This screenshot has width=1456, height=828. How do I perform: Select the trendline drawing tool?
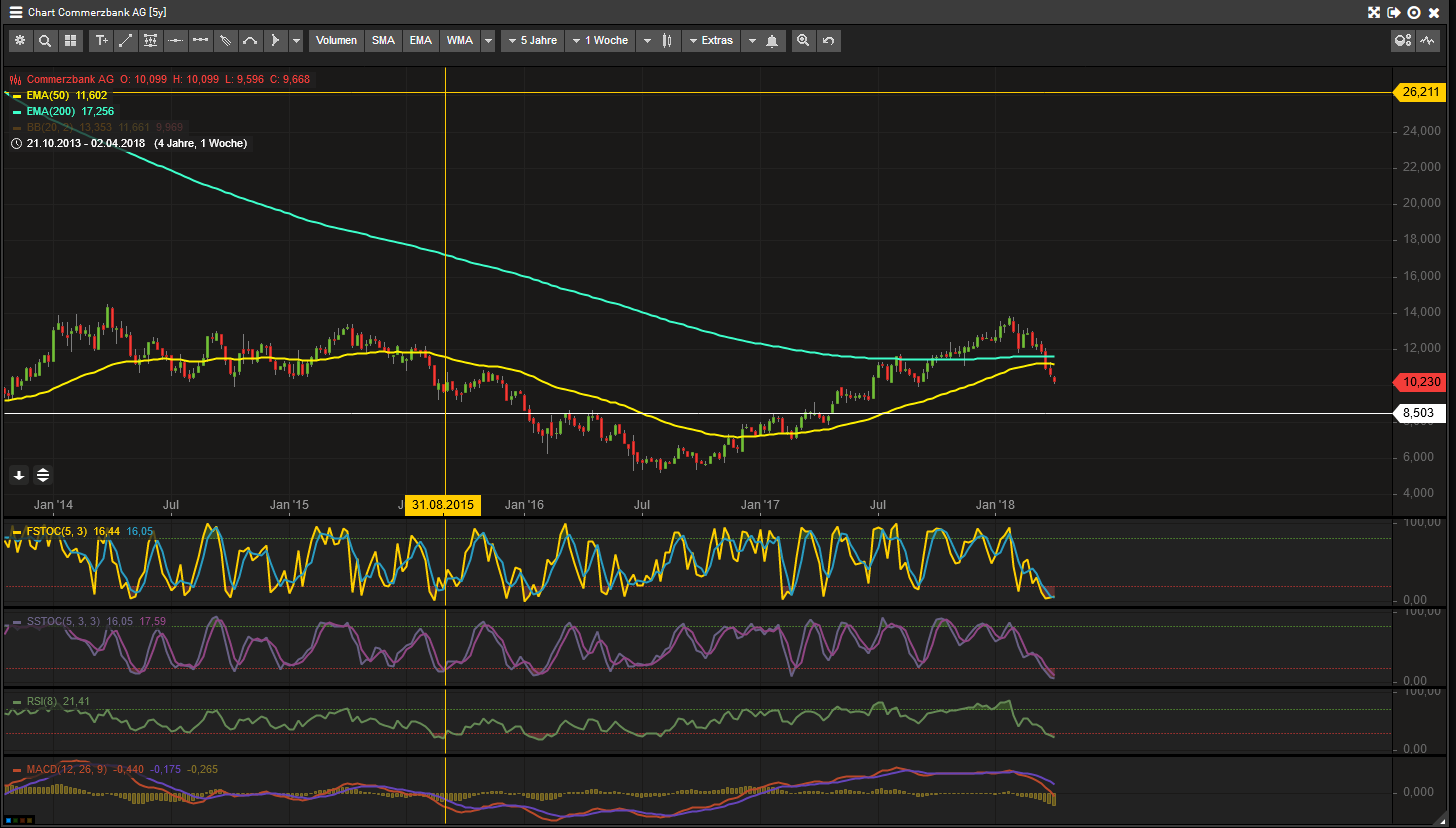tap(126, 40)
